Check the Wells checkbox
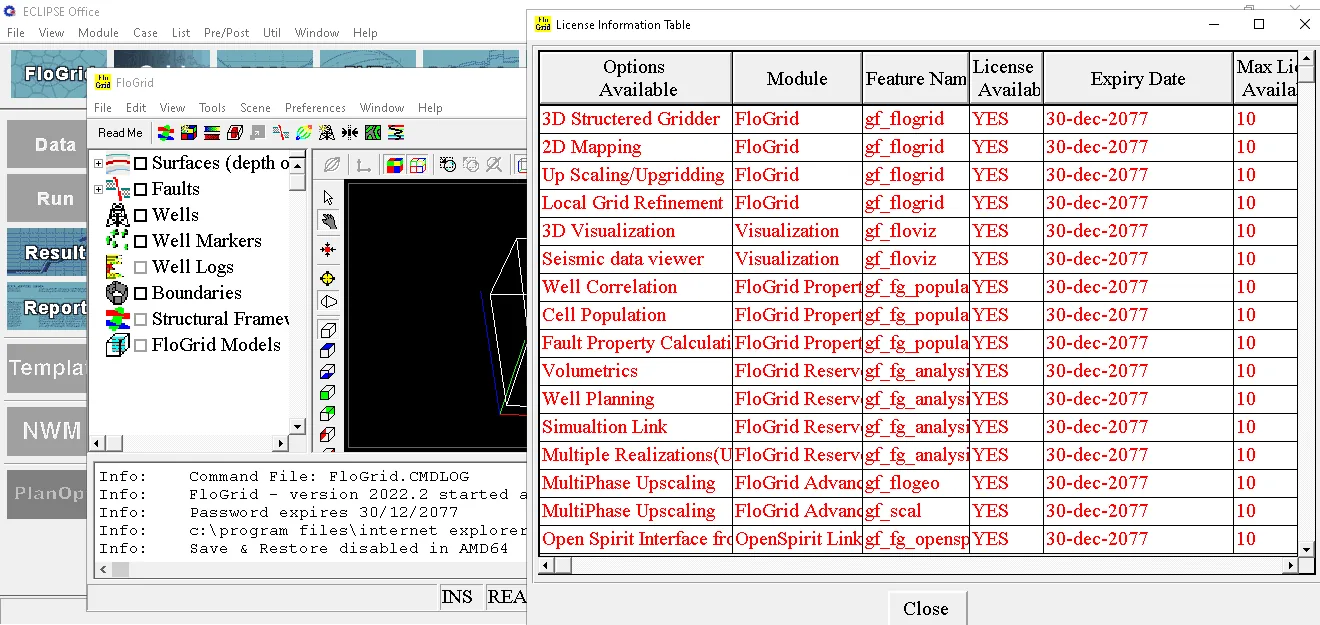This screenshot has width=1320, height=625. [x=141, y=215]
